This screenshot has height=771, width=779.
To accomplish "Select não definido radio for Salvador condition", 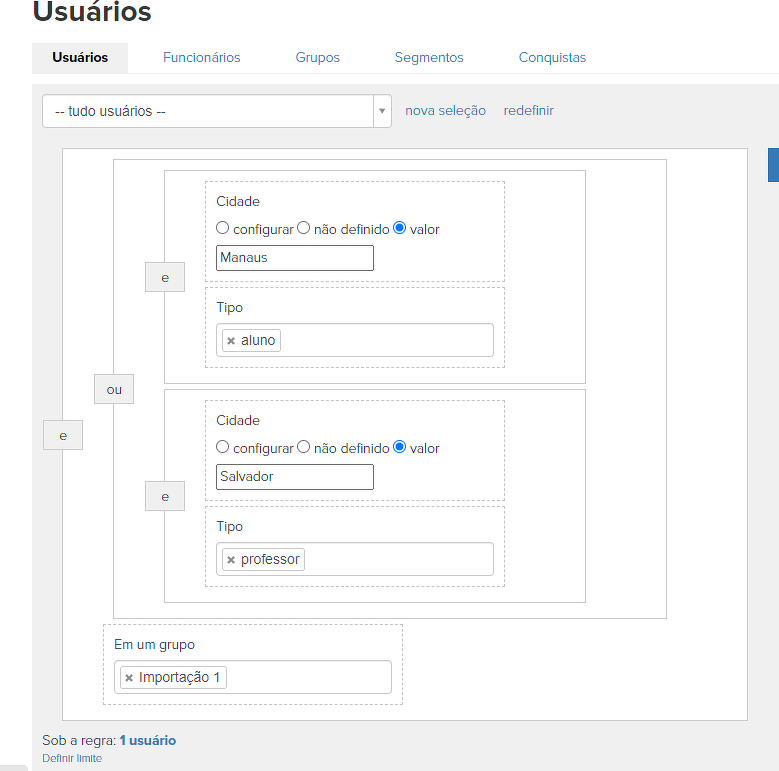I will 304,447.
